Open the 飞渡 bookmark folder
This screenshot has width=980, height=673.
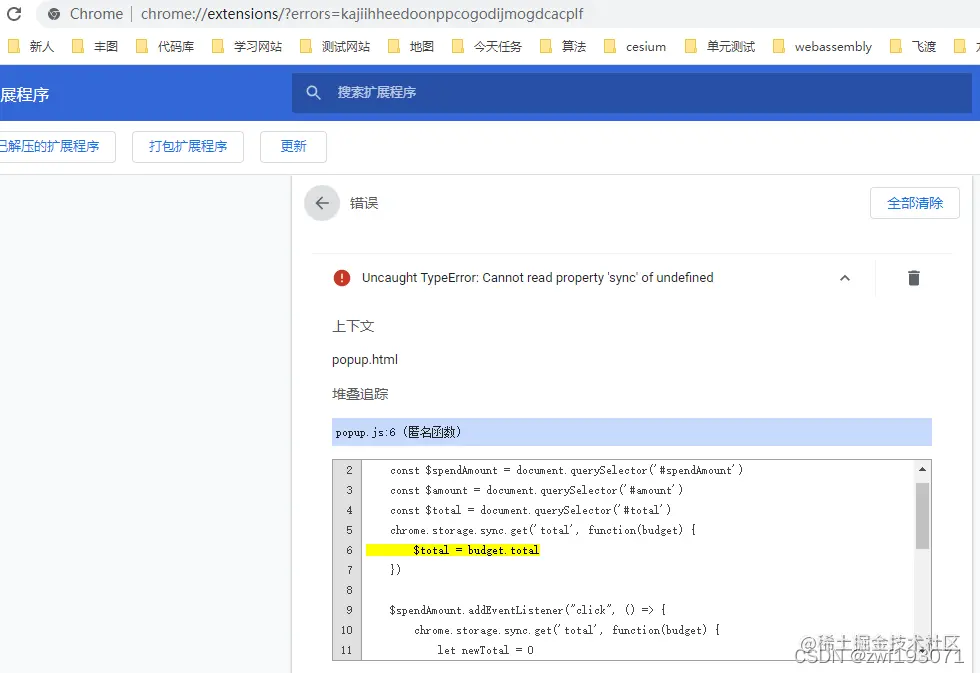913,46
